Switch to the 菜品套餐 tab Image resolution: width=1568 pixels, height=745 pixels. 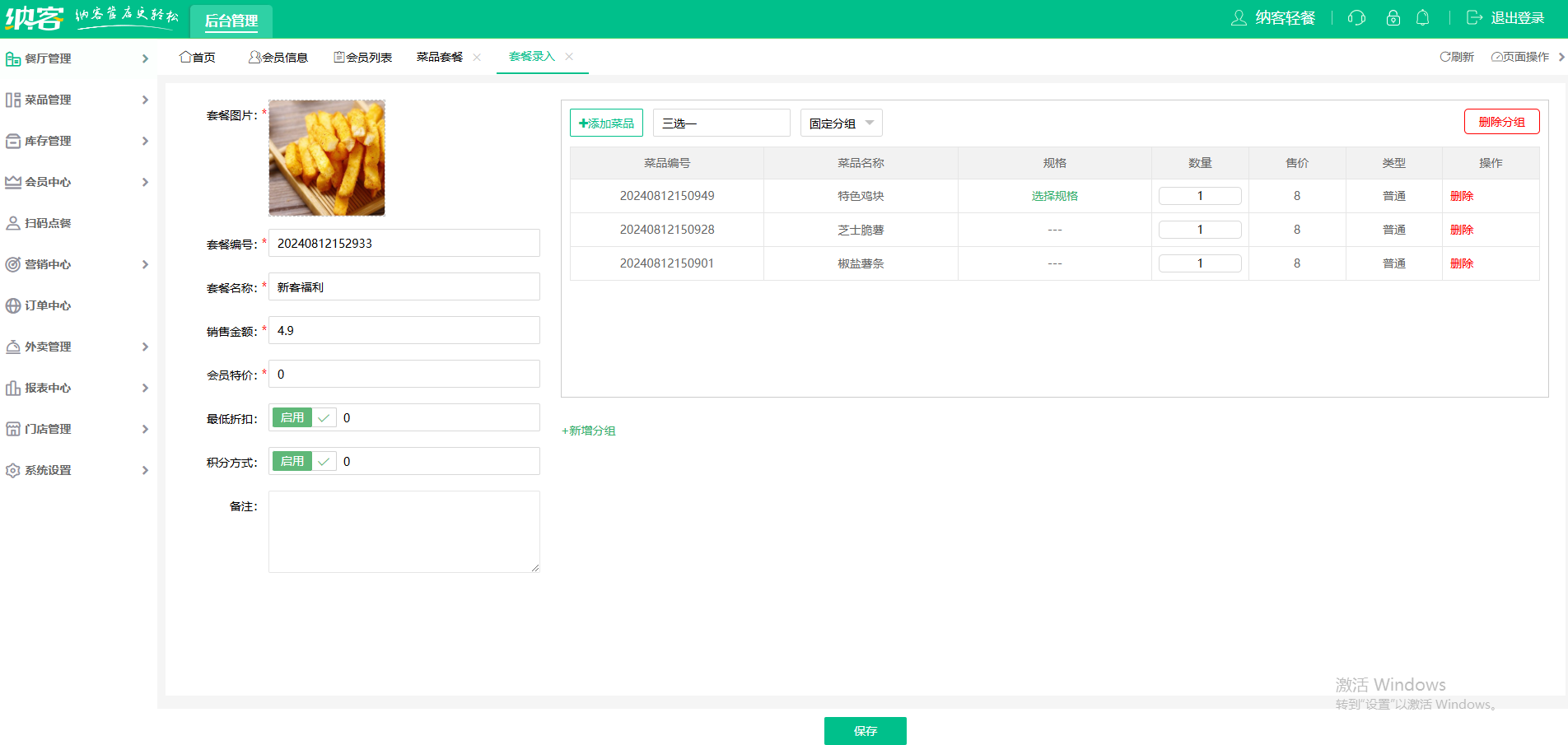pos(440,57)
